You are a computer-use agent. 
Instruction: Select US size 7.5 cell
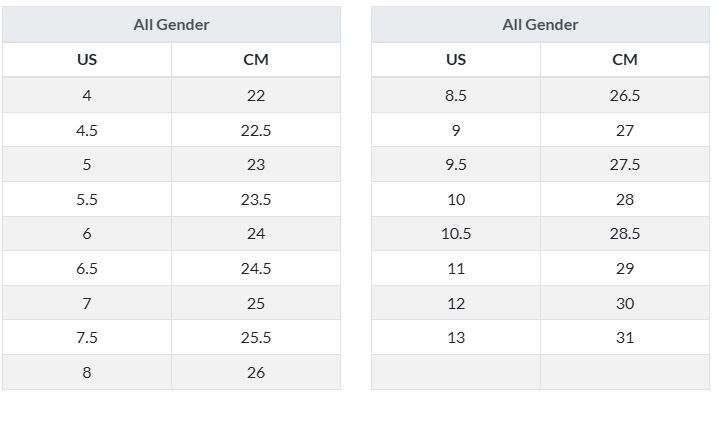pyautogui.click(x=87, y=338)
